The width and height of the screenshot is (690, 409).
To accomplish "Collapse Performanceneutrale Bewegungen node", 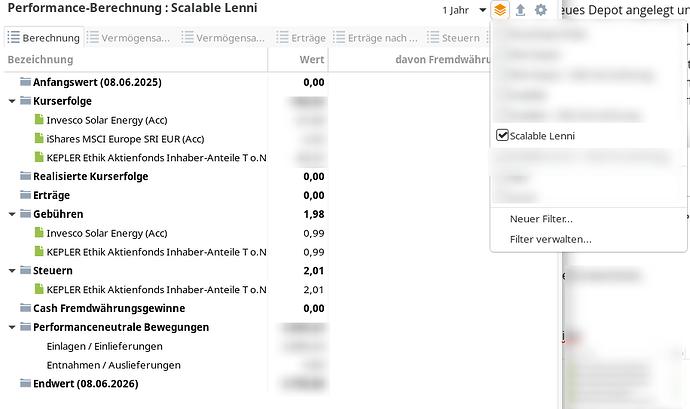I will coord(12,328).
